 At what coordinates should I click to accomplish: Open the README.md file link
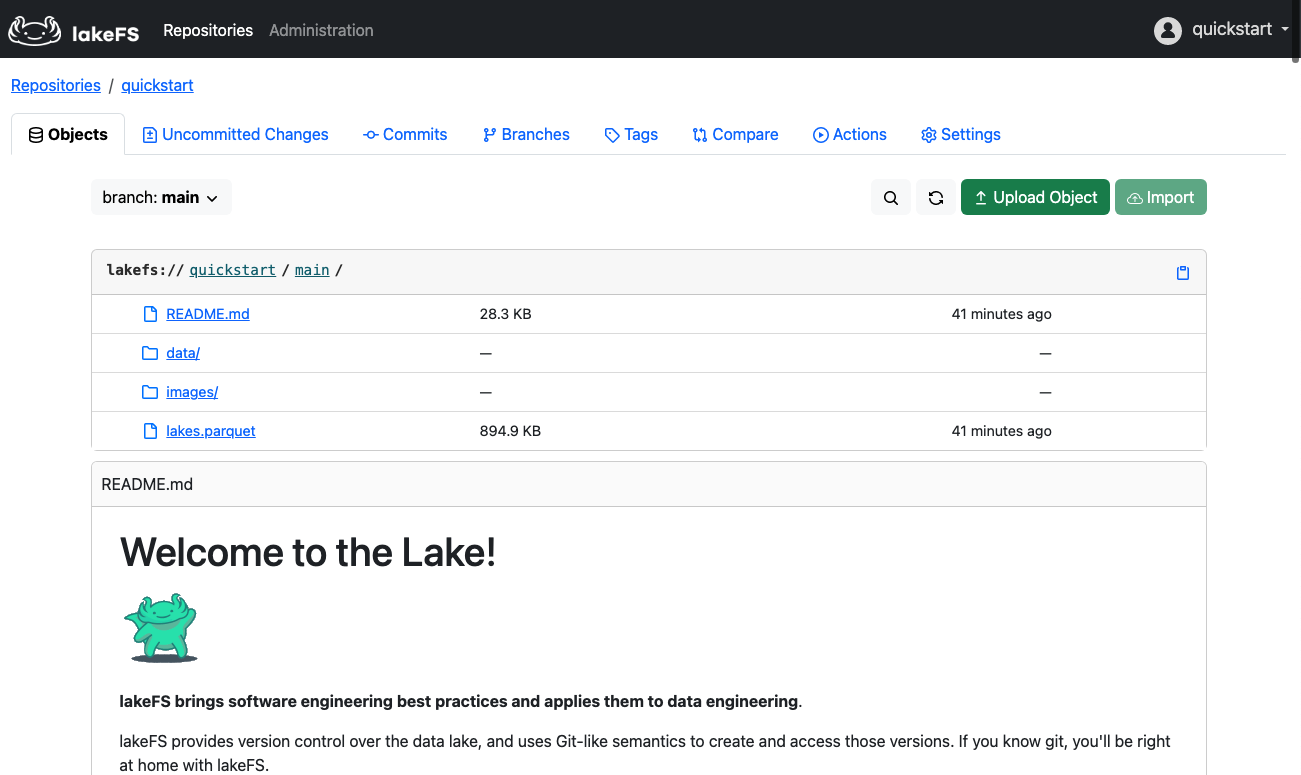pyautogui.click(x=207, y=313)
